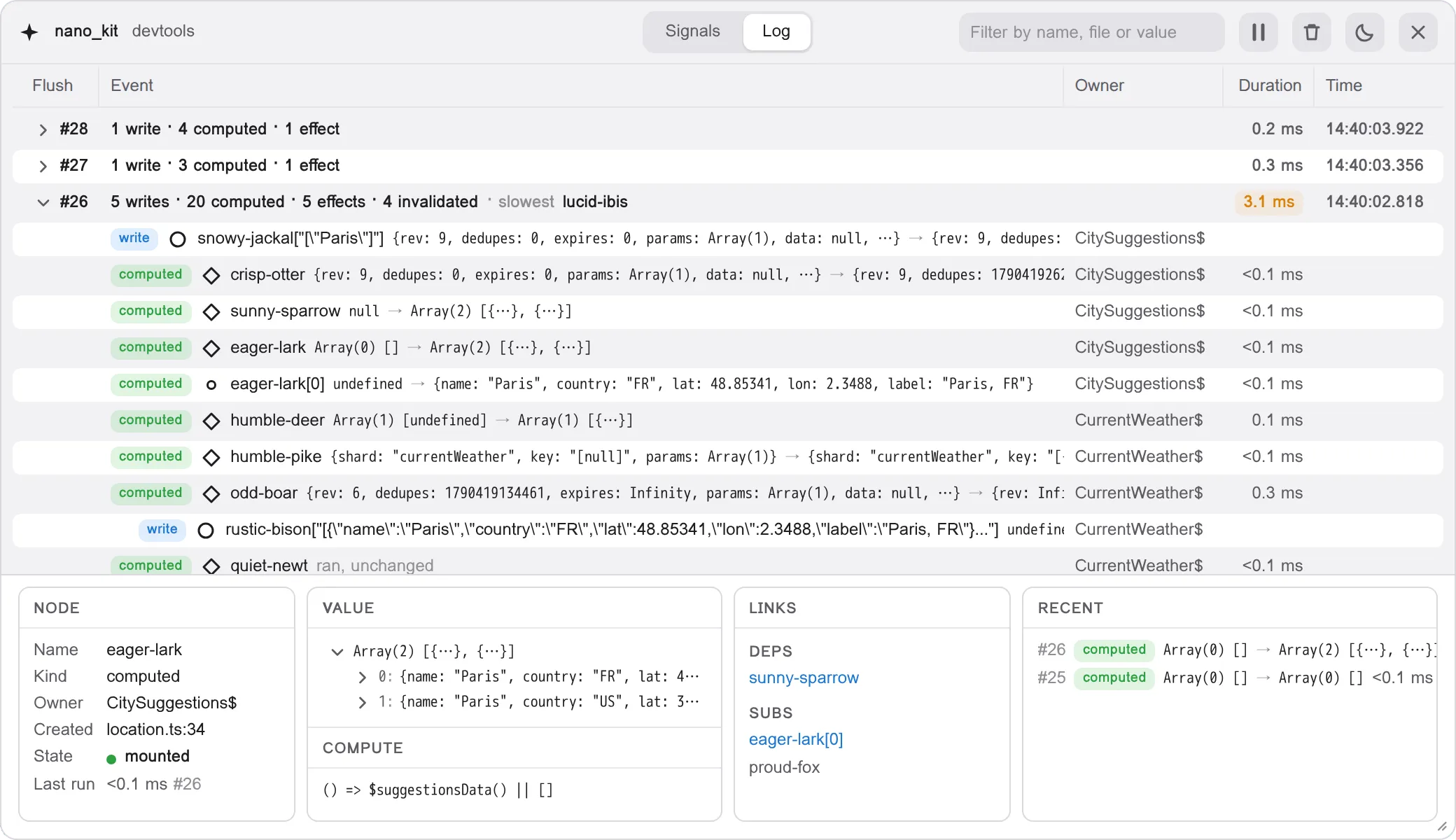Expand flush #27 row
1456x840 pixels.
pyautogui.click(x=43, y=166)
